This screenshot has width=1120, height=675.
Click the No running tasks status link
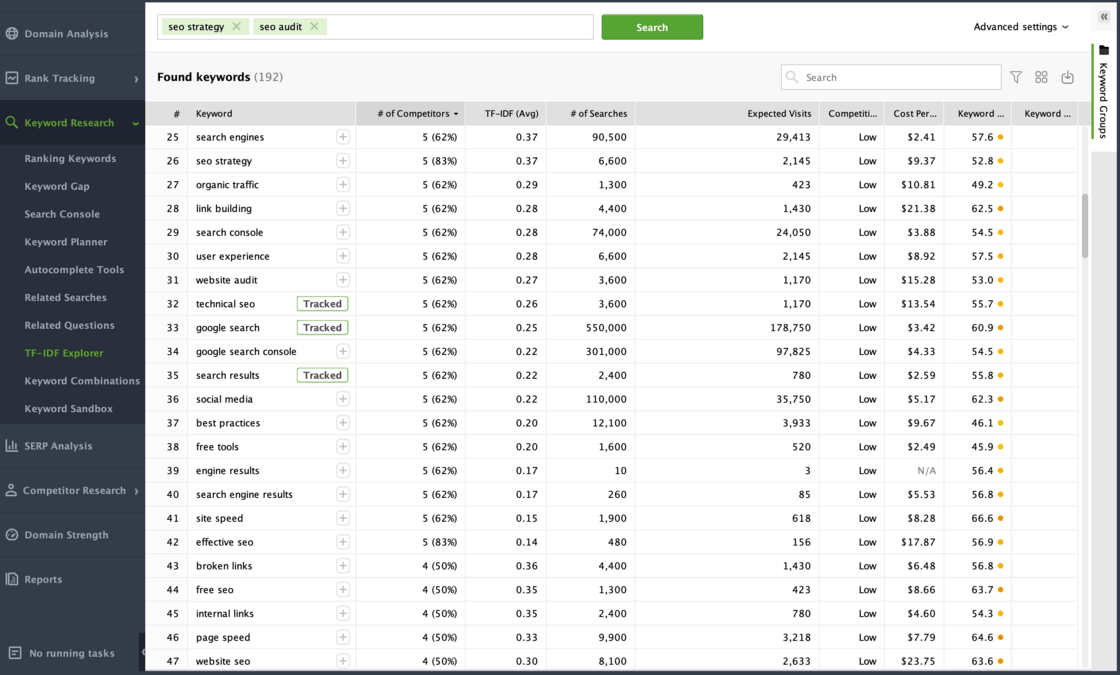click(70, 653)
